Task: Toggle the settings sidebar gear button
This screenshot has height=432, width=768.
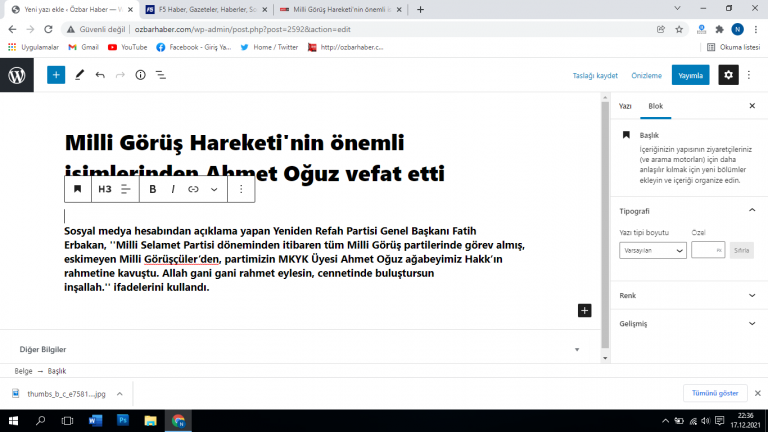Action: pos(729,75)
